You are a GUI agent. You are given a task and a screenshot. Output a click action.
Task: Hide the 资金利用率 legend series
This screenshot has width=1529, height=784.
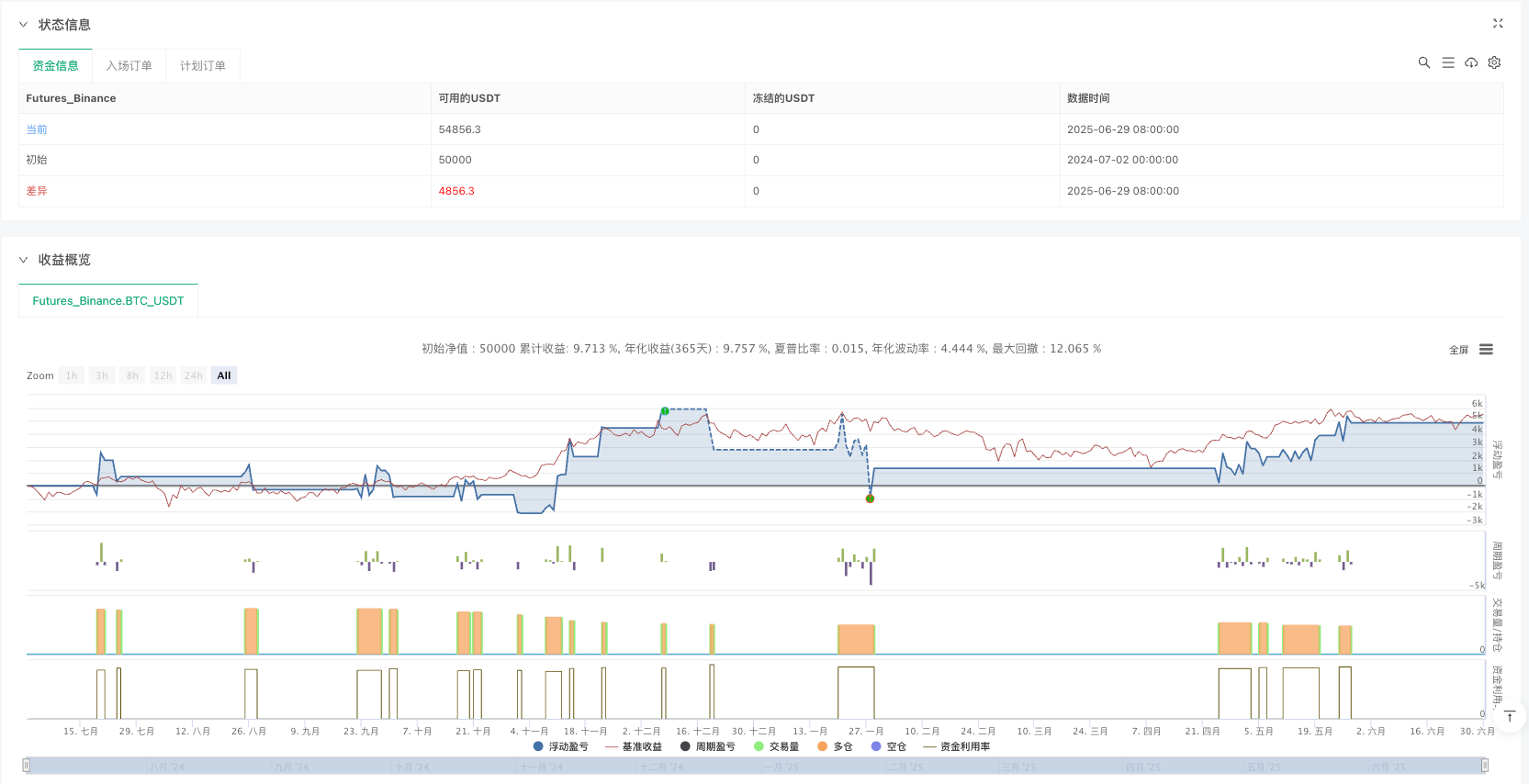tap(957, 746)
